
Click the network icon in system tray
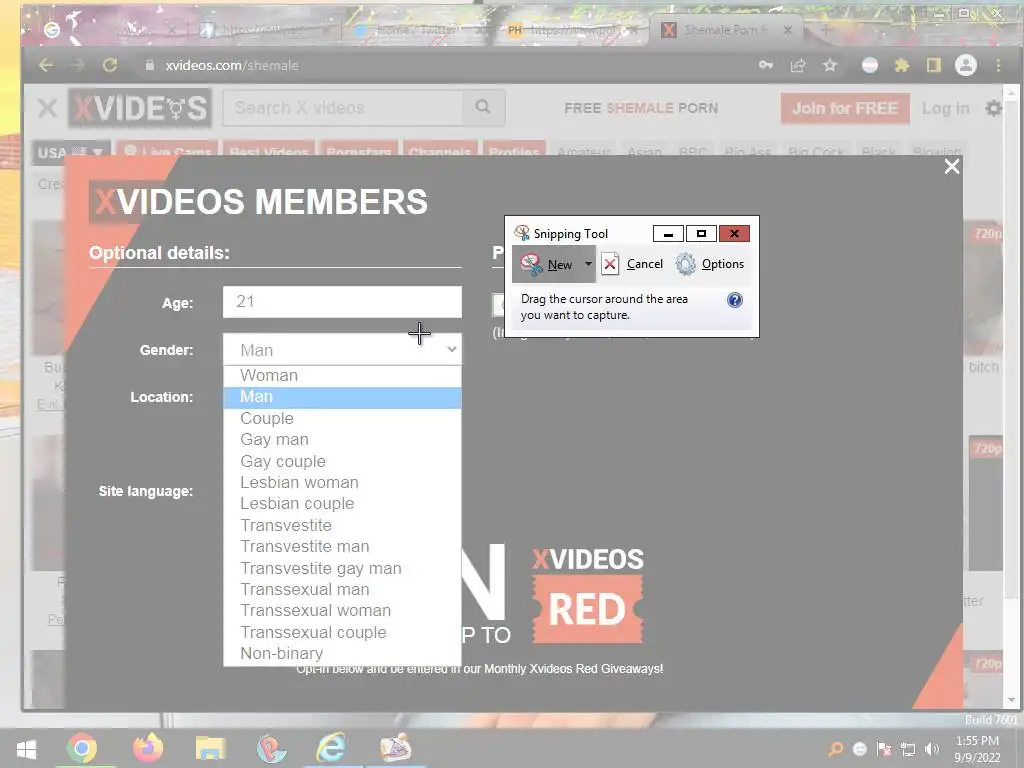pos(908,749)
